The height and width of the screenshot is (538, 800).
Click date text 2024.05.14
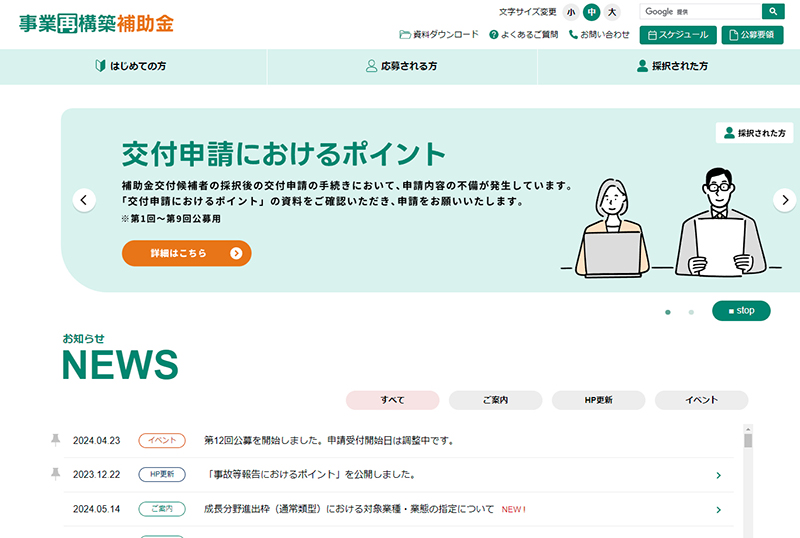96,509
